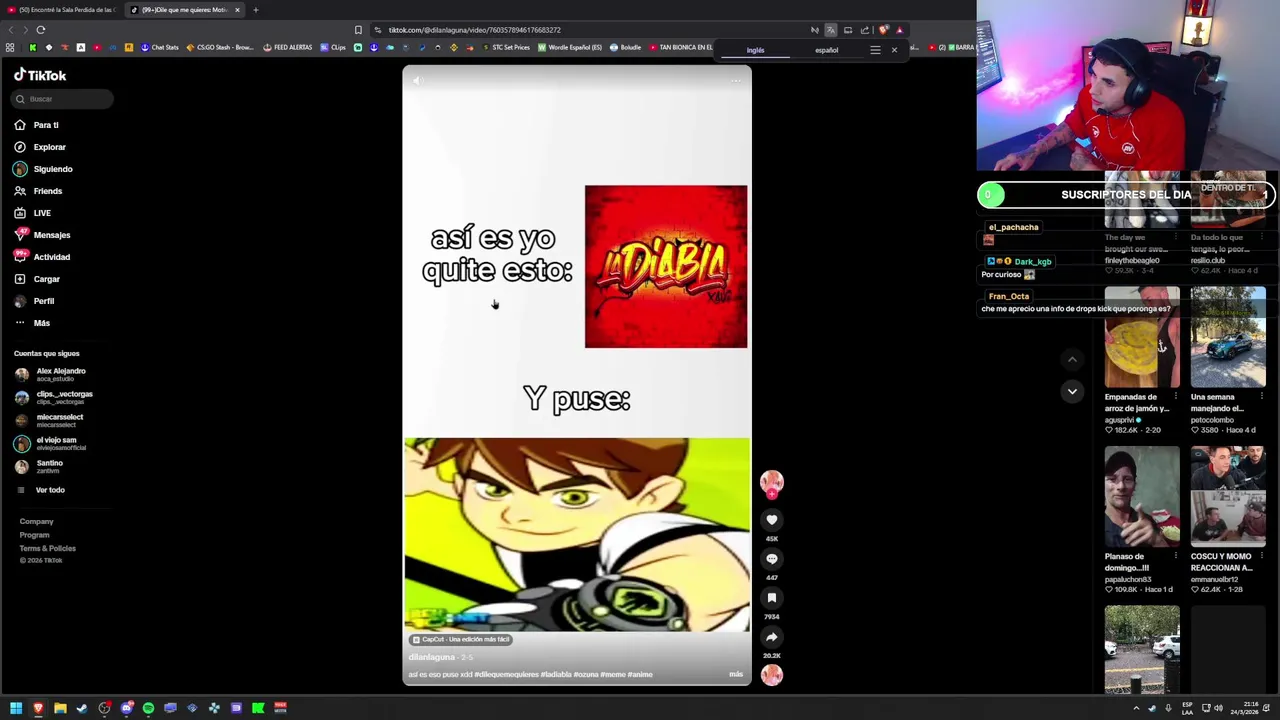The width and height of the screenshot is (1280, 720).
Task: Show hidden system tray icons
Action: [x=1136, y=708]
